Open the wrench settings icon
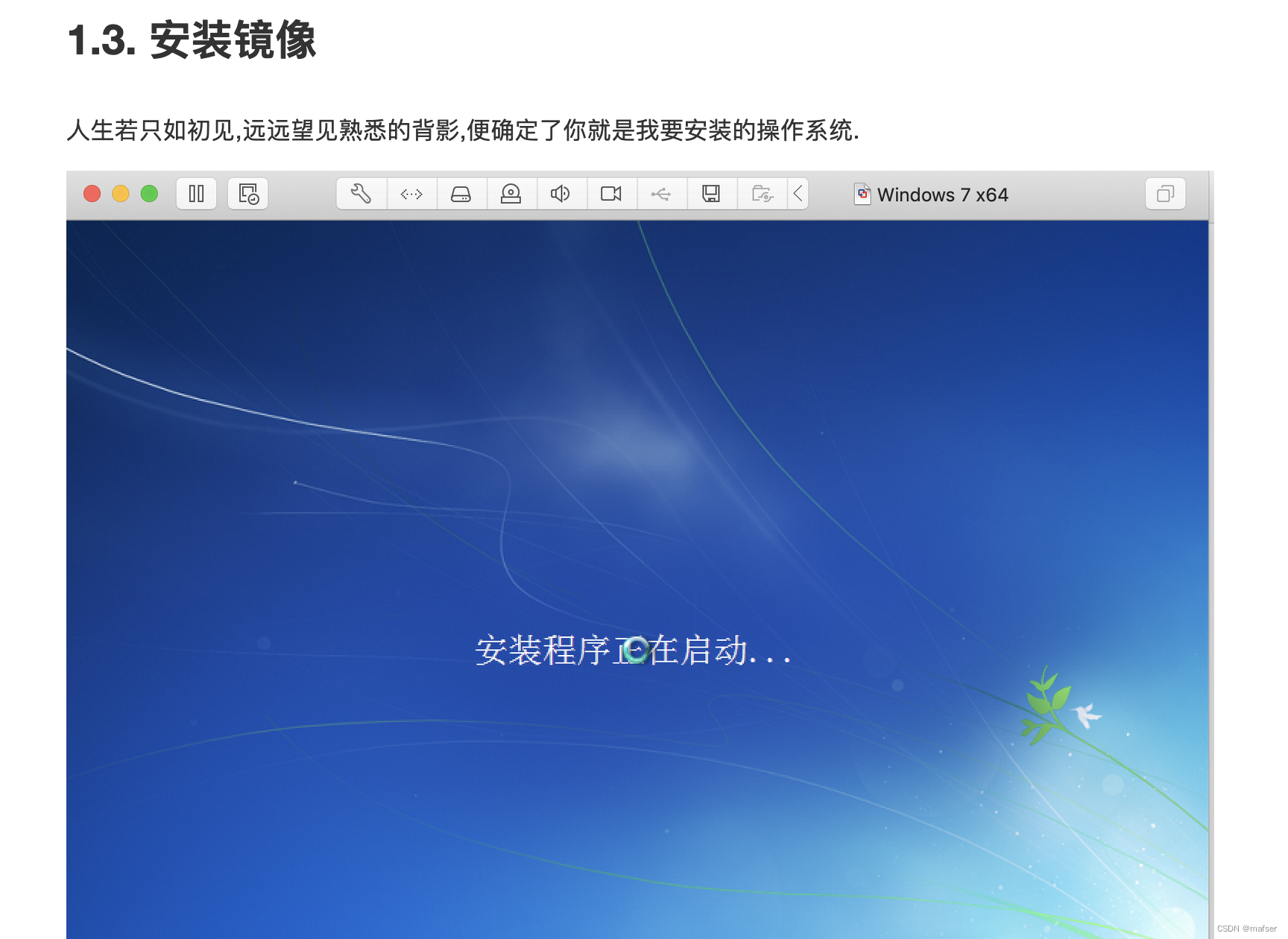Viewport: 1288px width, 939px height. tap(362, 194)
